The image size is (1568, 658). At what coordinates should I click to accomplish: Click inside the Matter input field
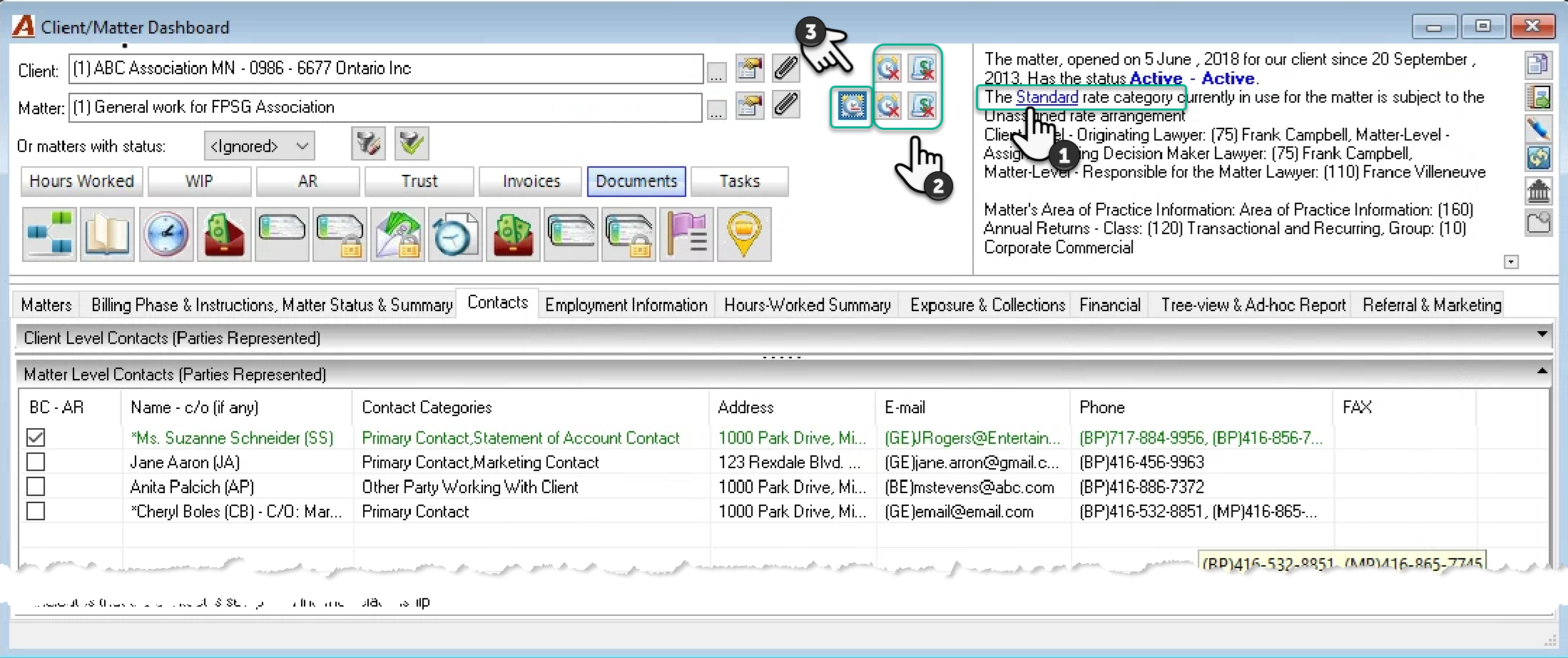click(386, 107)
